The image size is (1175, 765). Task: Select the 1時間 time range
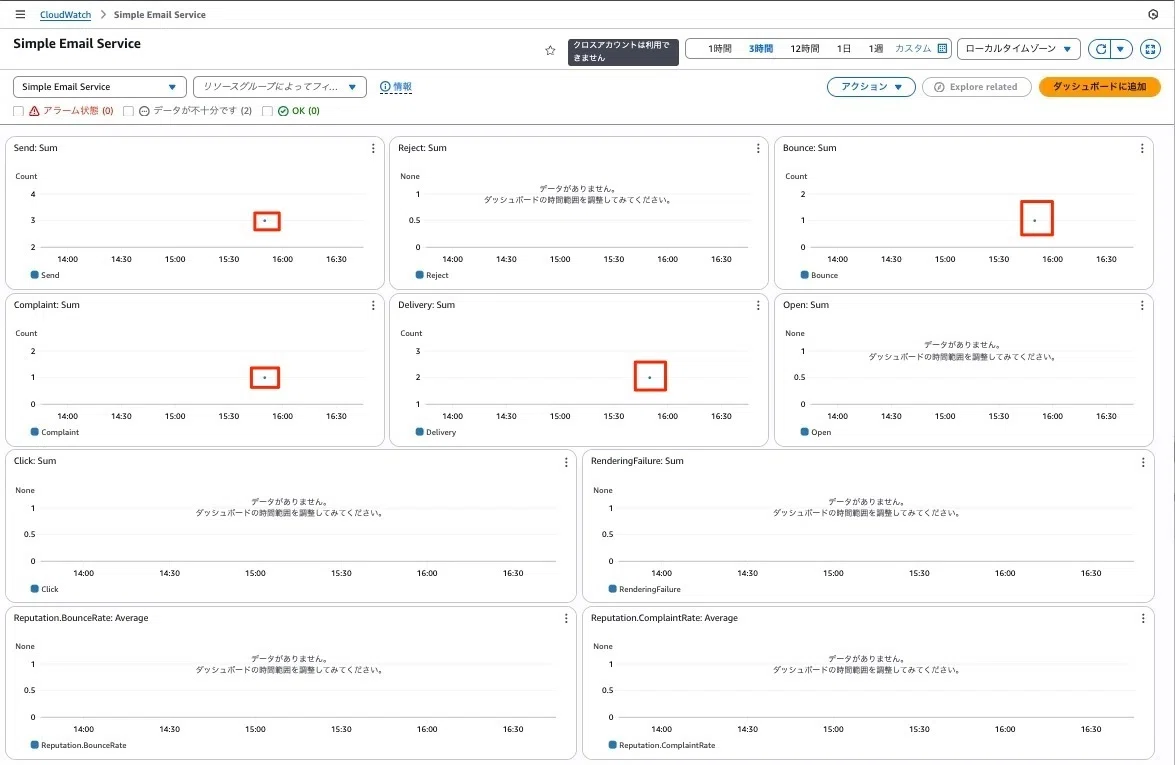pyautogui.click(x=719, y=49)
